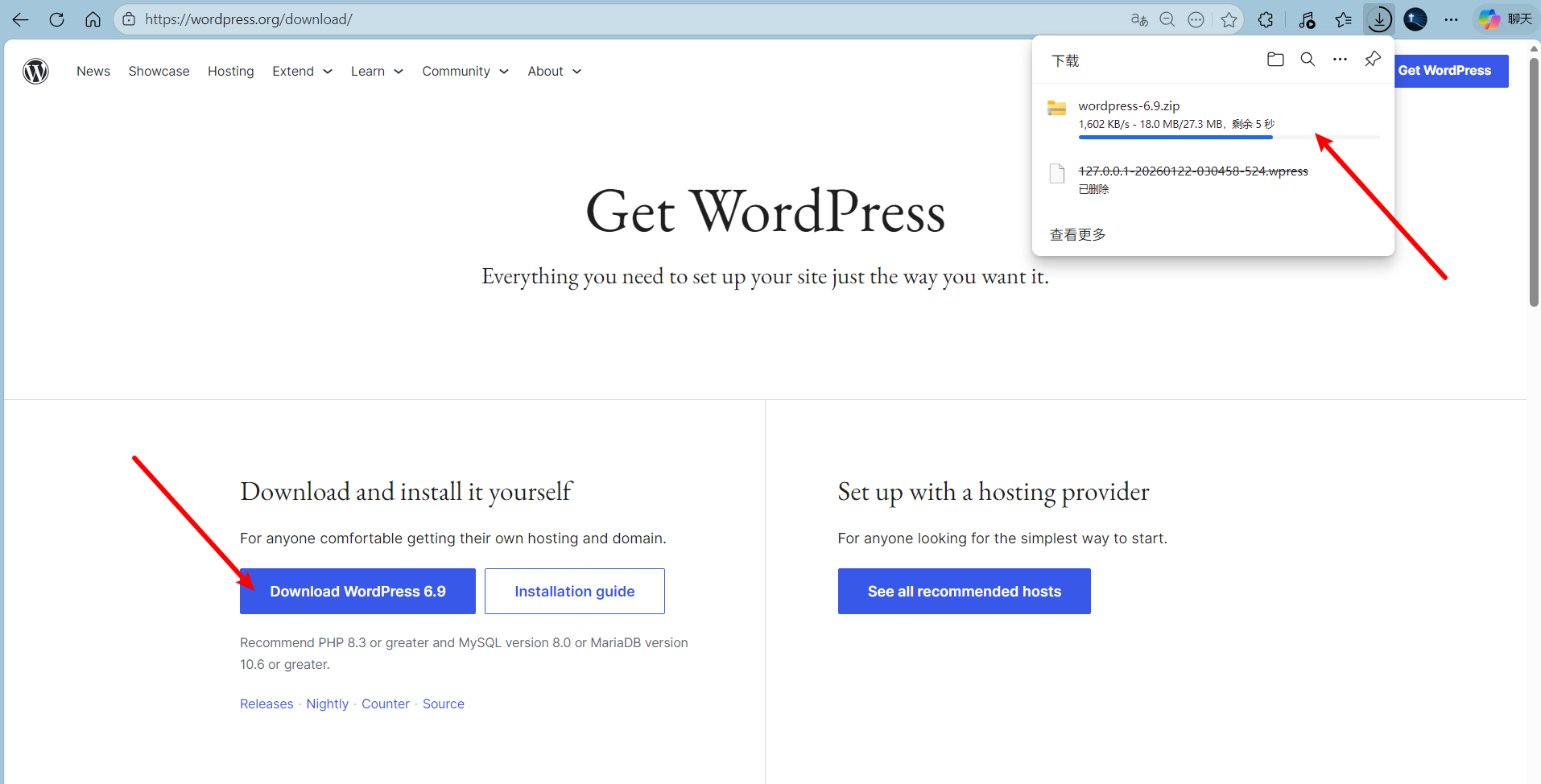Click the wordpress-6.9.zip download progress bar
Screen dimensions: 1541x784
click(1229, 138)
